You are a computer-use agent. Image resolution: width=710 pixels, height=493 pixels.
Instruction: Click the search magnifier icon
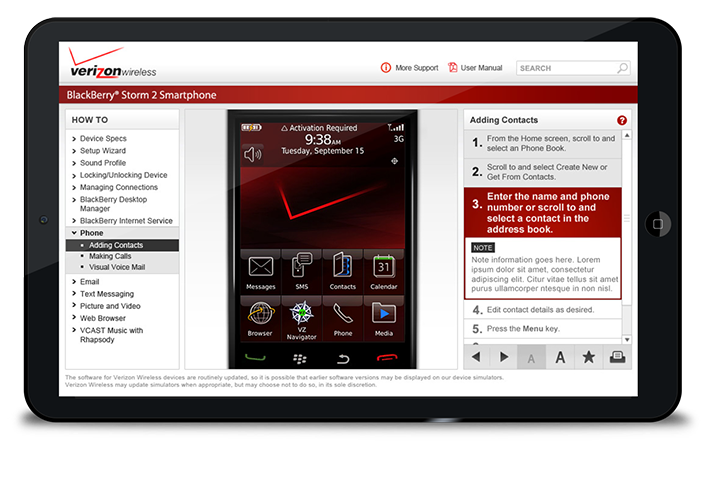(x=623, y=68)
